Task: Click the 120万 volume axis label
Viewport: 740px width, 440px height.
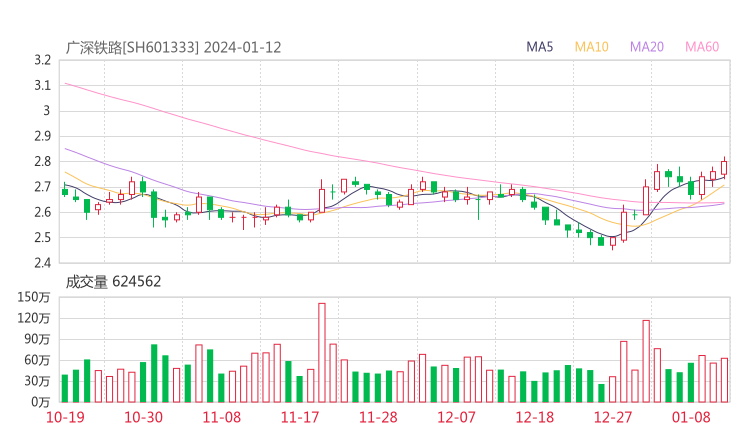Action: point(34,318)
